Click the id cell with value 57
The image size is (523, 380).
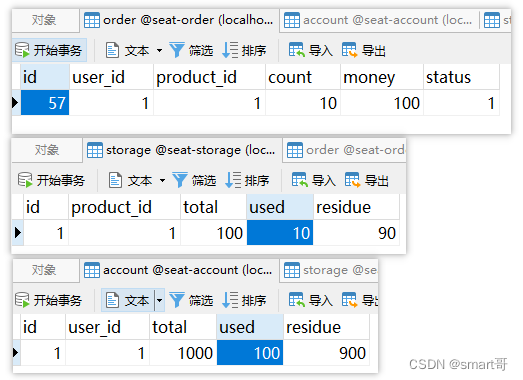coord(45,103)
